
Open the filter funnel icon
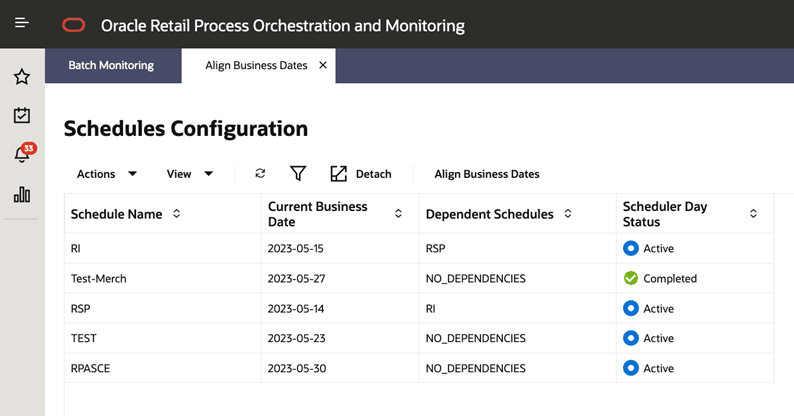(x=298, y=174)
